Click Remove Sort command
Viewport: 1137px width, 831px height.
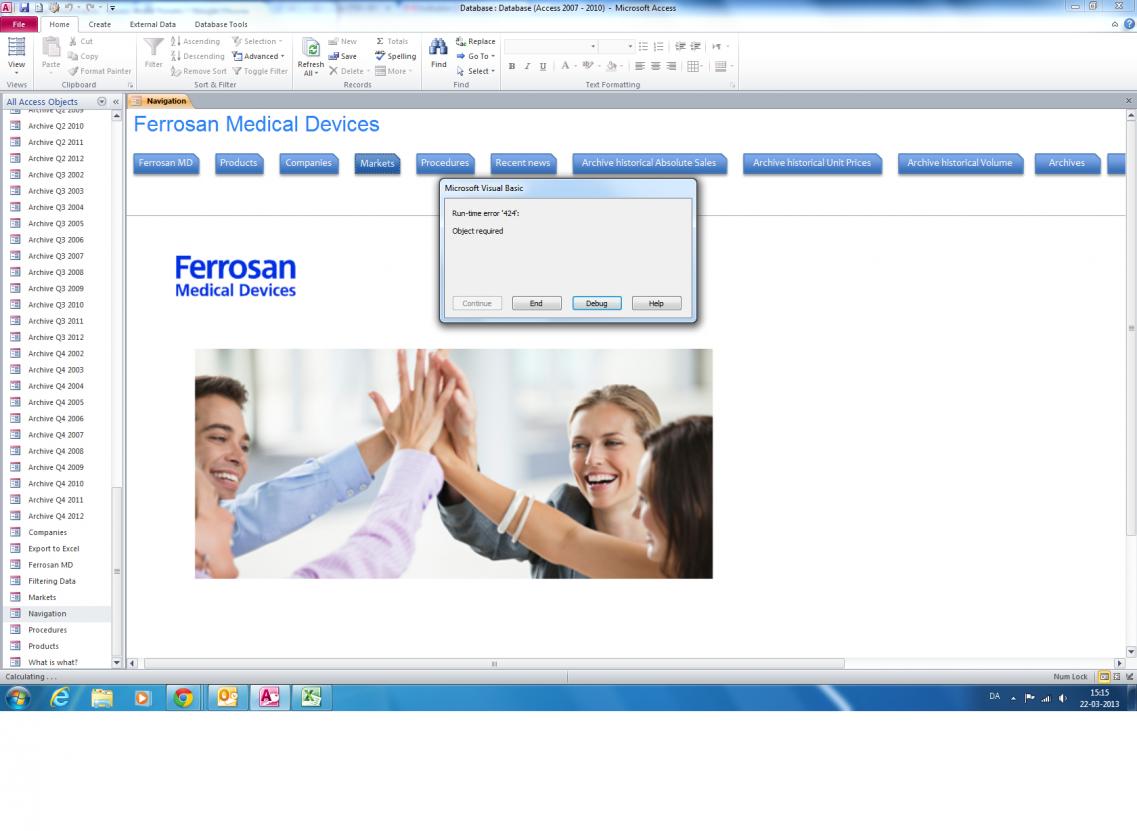pyautogui.click(x=199, y=71)
